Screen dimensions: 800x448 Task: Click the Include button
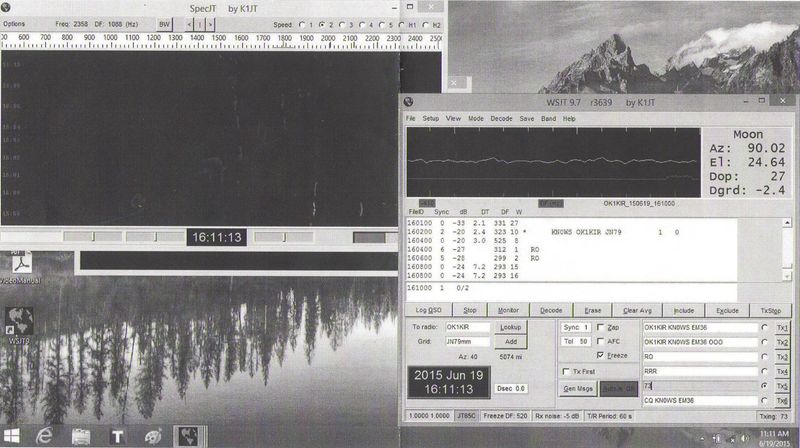684,310
